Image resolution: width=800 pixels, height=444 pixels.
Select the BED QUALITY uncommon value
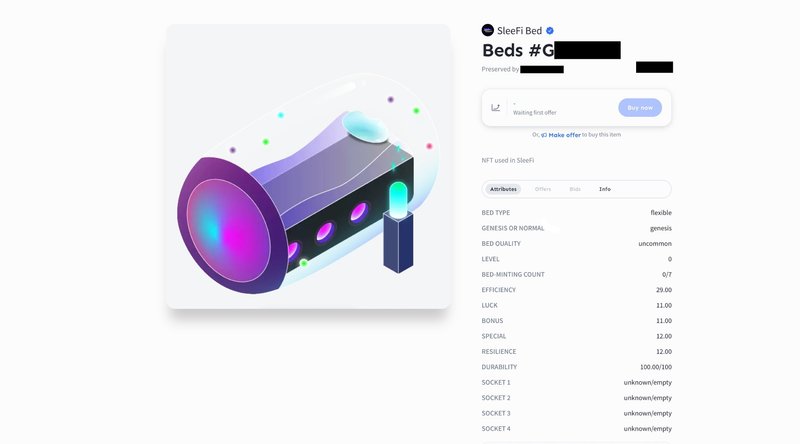(x=655, y=243)
